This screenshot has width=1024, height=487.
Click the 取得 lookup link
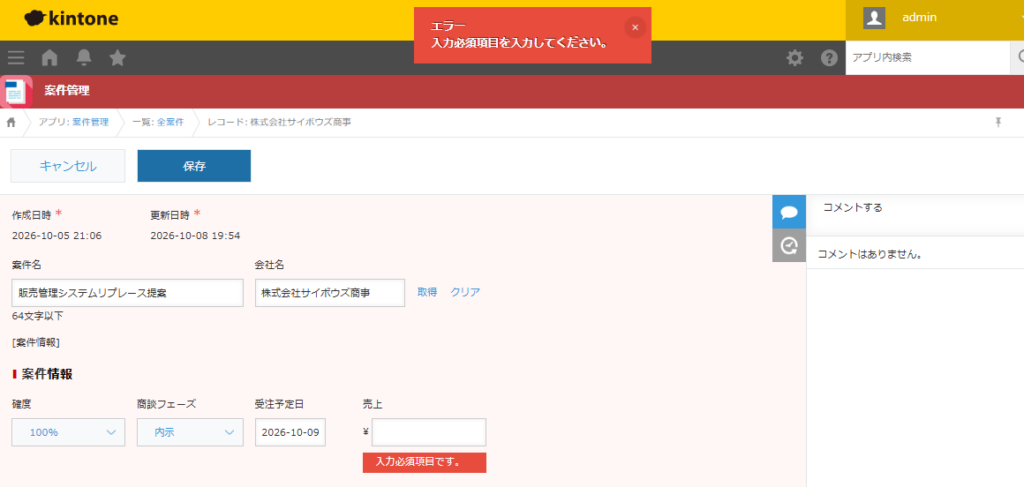pyautogui.click(x=427, y=292)
